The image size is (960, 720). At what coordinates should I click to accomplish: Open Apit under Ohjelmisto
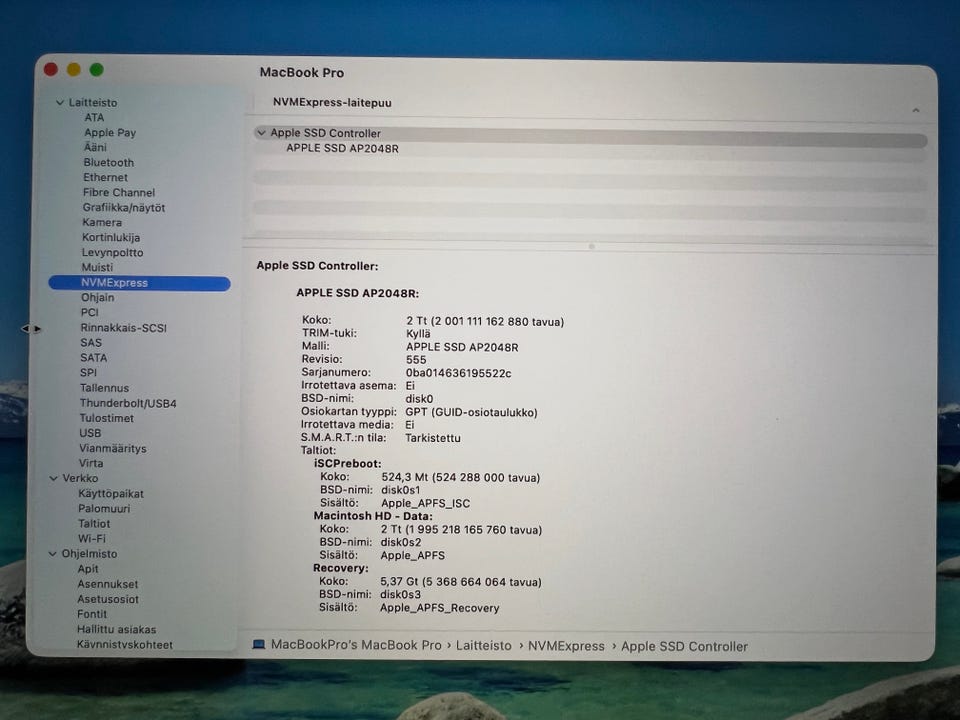pos(88,569)
